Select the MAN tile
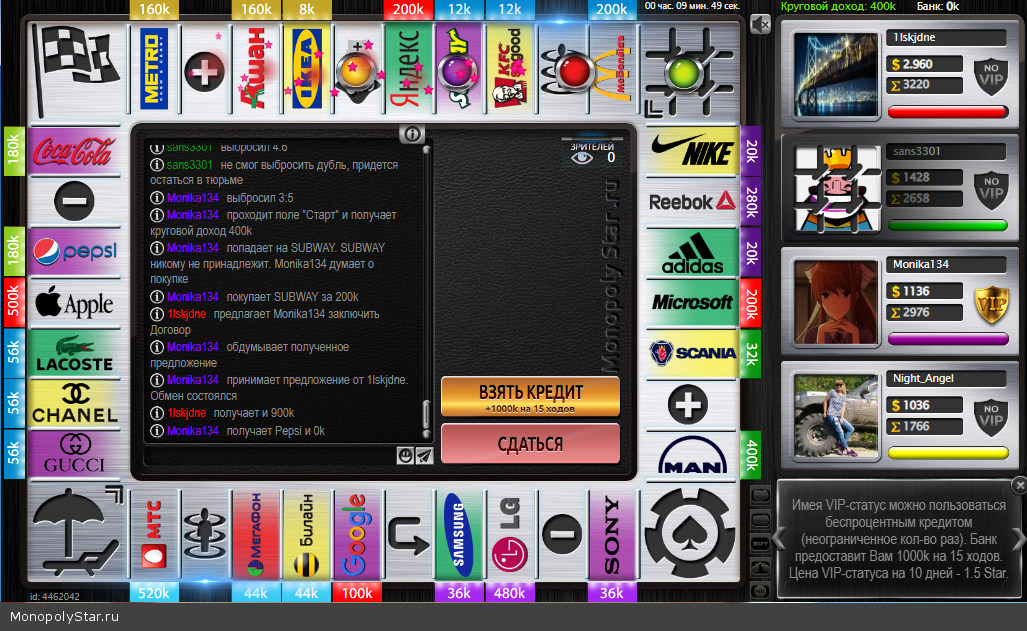The height and width of the screenshot is (631, 1027). pos(692,454)
